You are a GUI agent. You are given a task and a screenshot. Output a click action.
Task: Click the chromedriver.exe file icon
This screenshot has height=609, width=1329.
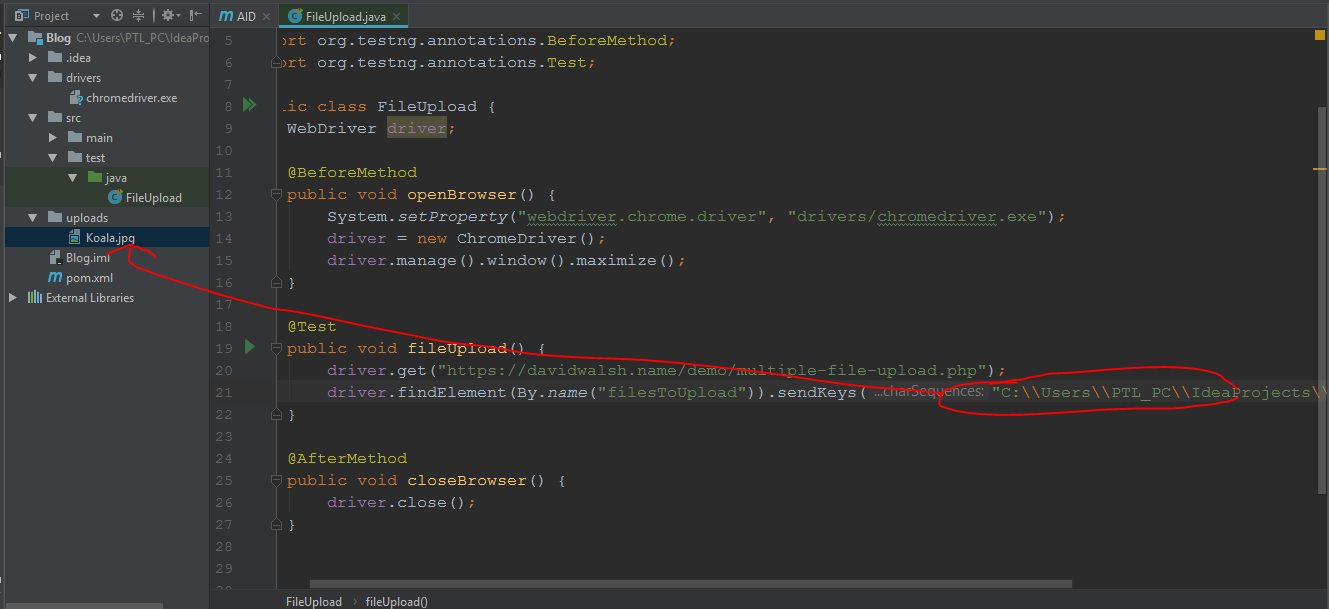(75, 97)
